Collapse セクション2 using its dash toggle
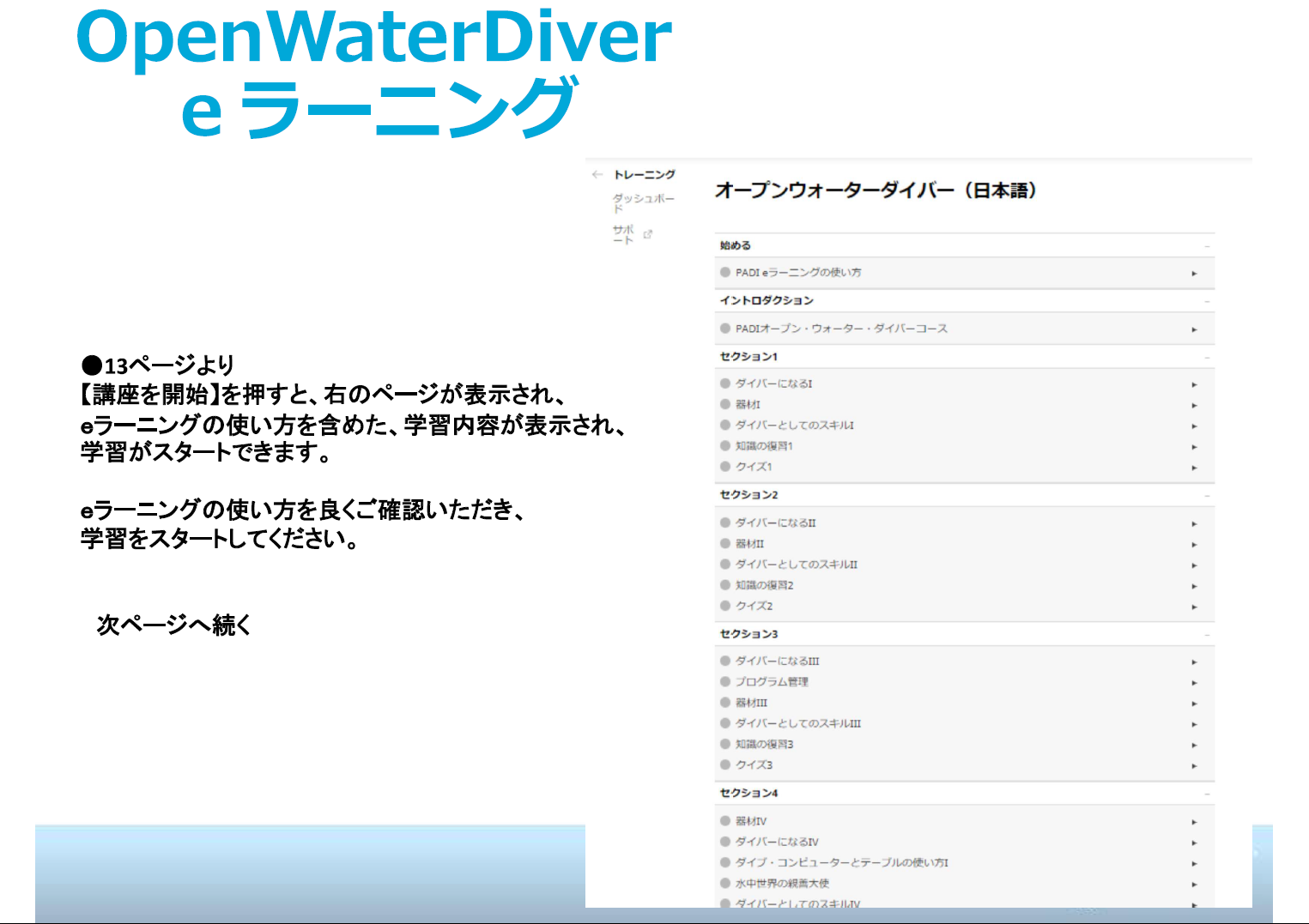The height and width of the screenshot is (924, 1309). [x=1207, y=496]
